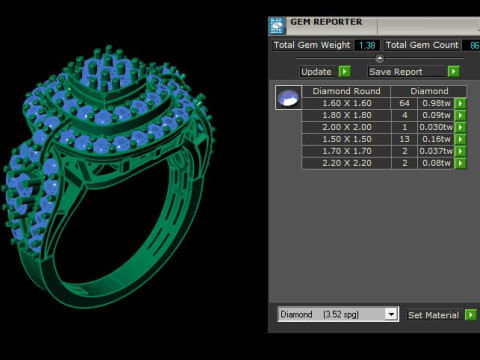Screen dimensions: 480x360
Task: Click green arrow for 1.70 X 1.70 row
Action: (x=460, y=151)
